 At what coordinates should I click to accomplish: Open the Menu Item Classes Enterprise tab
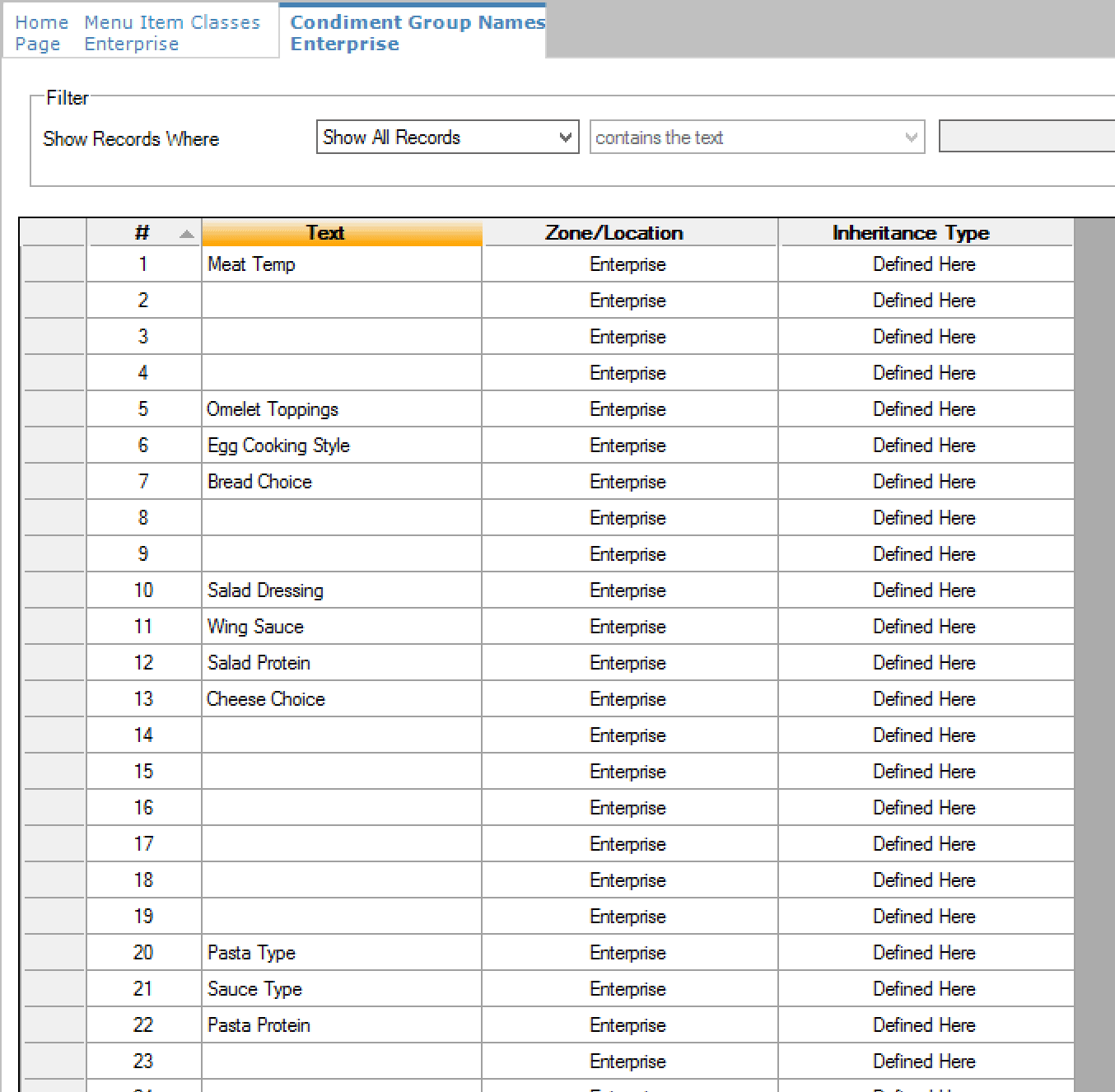(172, 33)
